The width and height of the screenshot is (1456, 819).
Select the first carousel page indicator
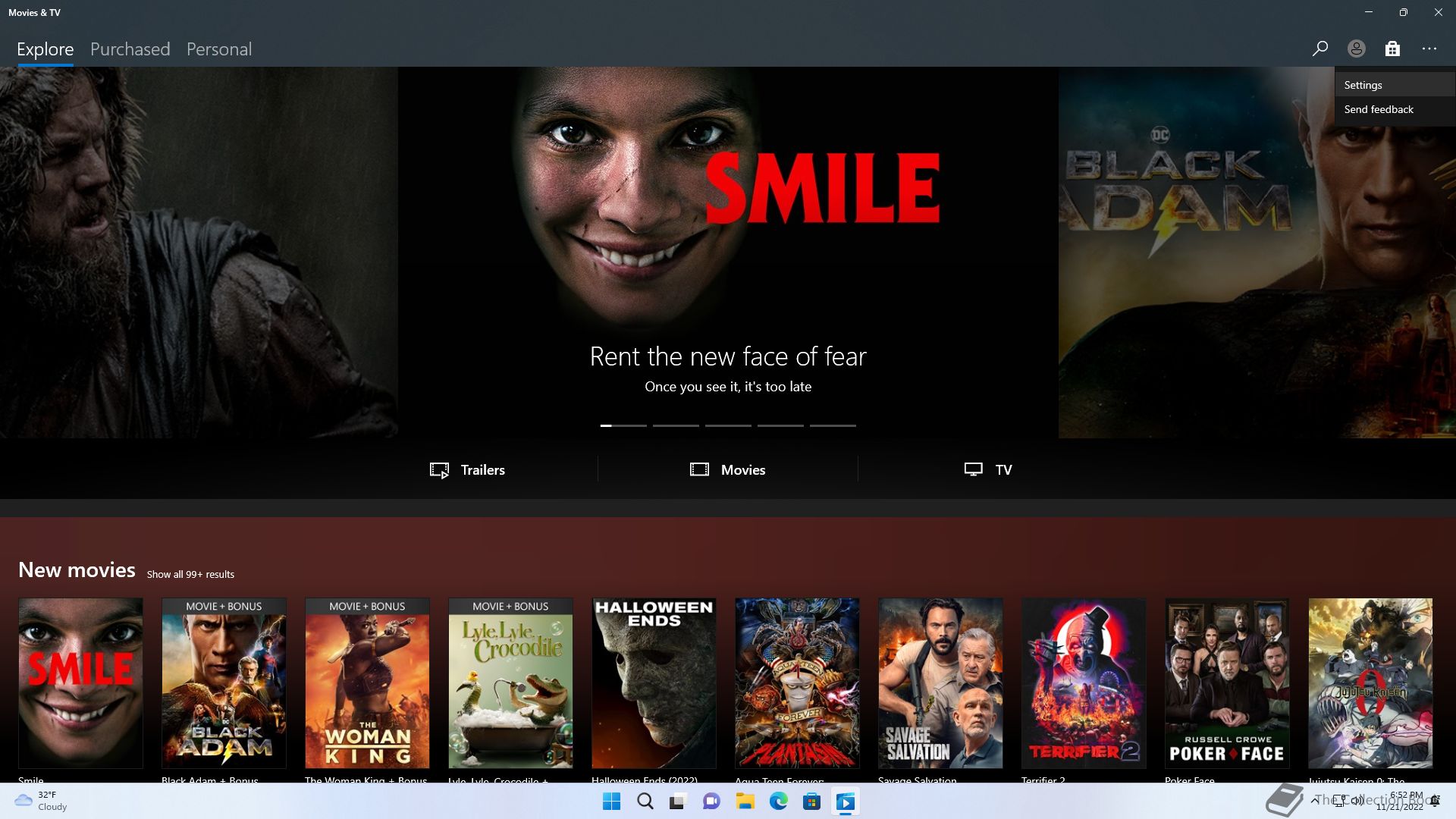tap(623, 425)
